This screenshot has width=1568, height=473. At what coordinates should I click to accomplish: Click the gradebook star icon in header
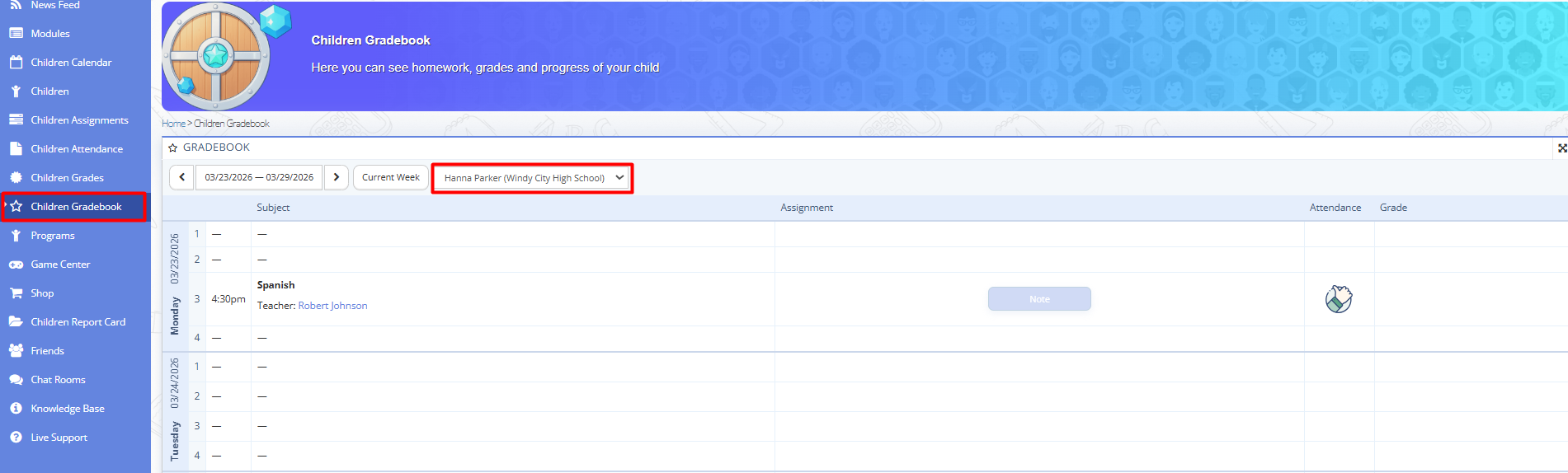(173, 148)
